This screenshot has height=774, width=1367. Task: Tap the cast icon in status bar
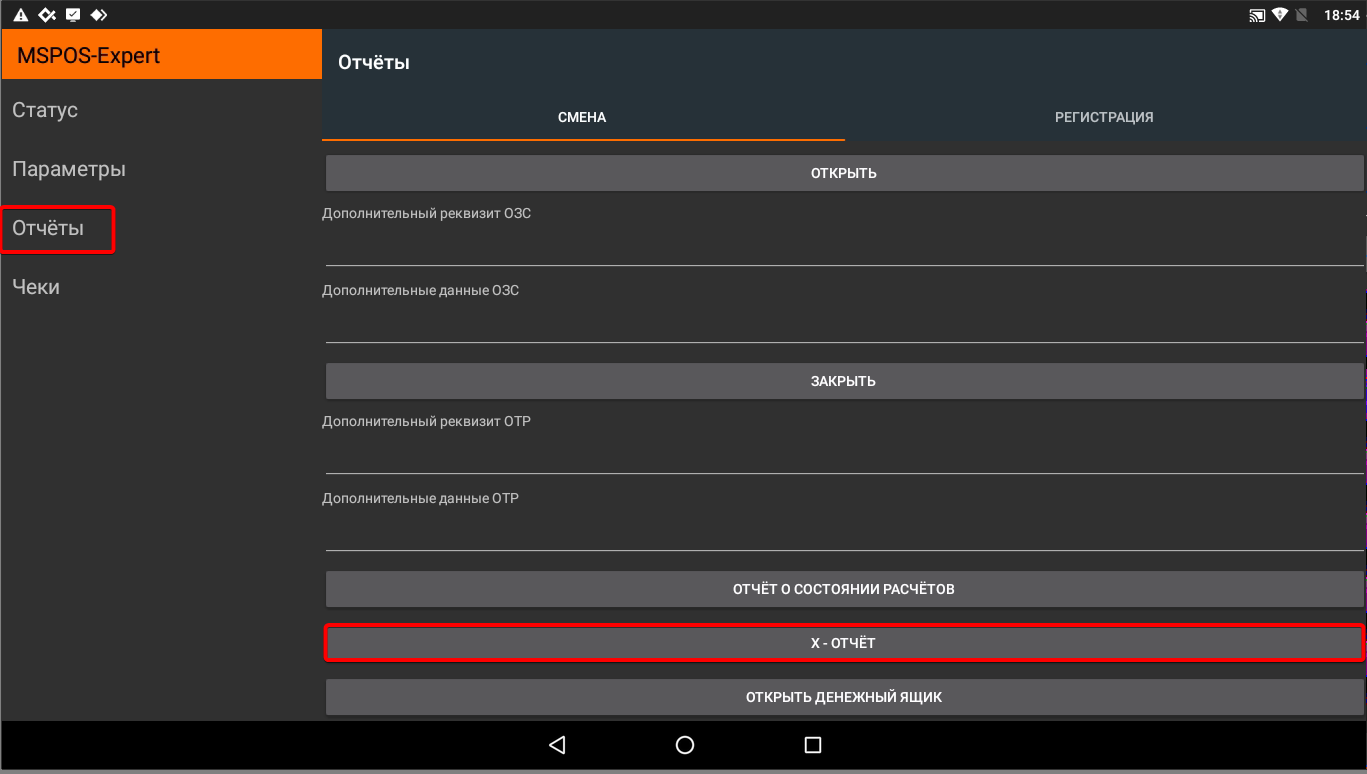point(1257,15)
